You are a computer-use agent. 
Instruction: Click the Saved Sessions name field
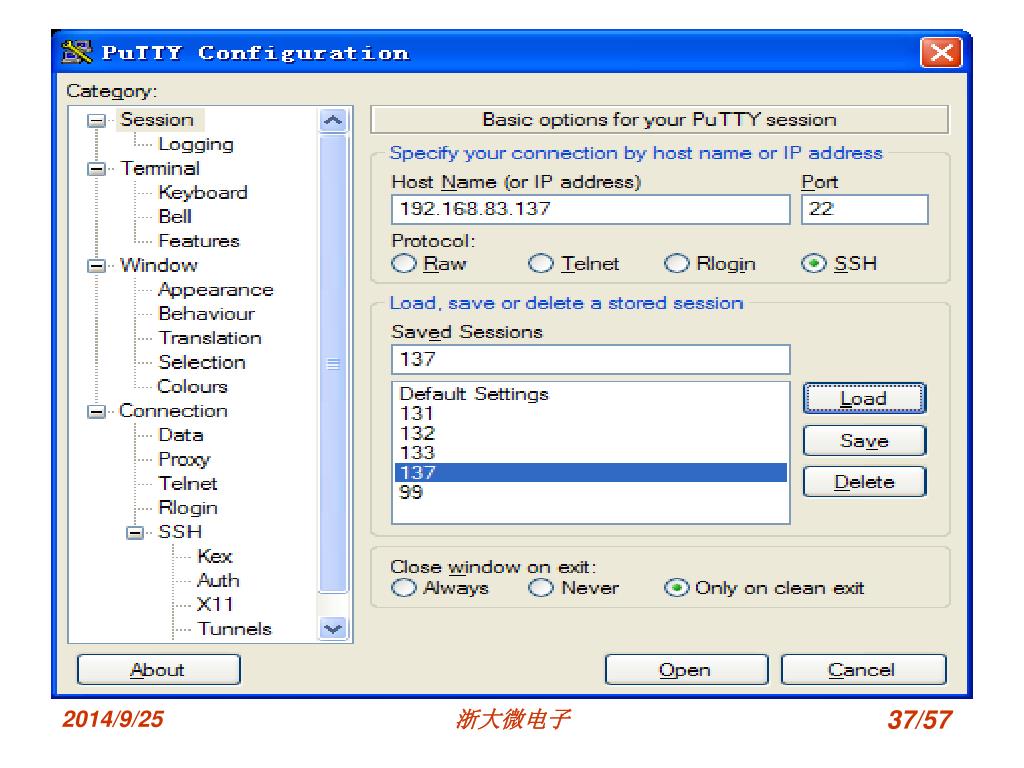coord(590,359)
